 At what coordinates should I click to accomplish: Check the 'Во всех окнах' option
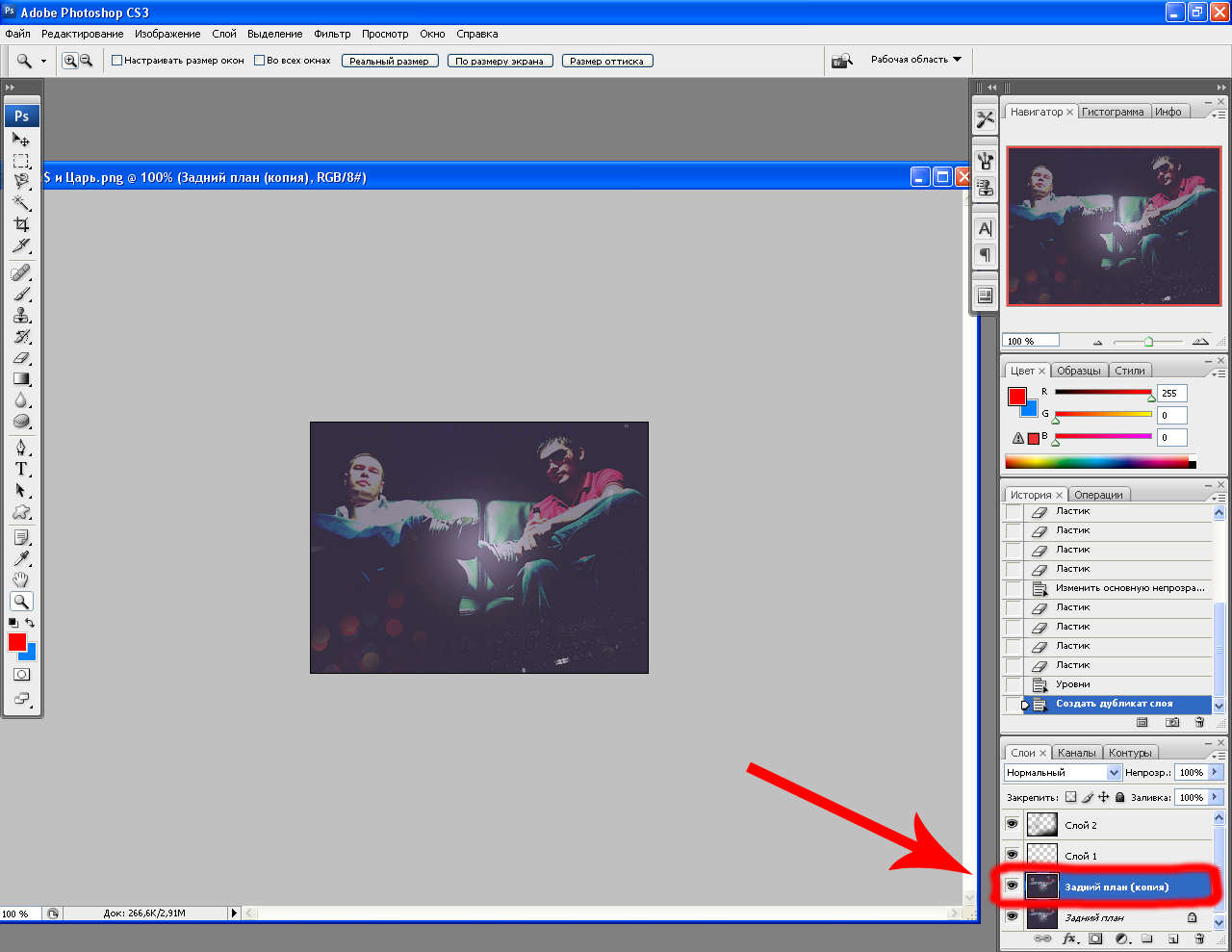point(259,61)
